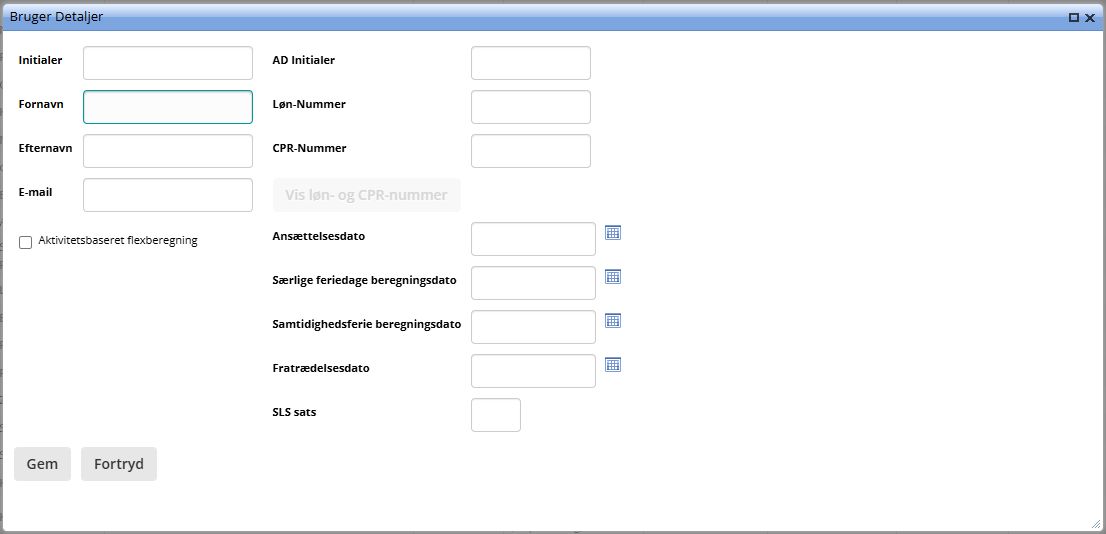Viewport: 1106px width, 534px height.
Task: Open the Fratrædelsesdato calendar picker
Action: pyautogui.click(x=613, y=364)
